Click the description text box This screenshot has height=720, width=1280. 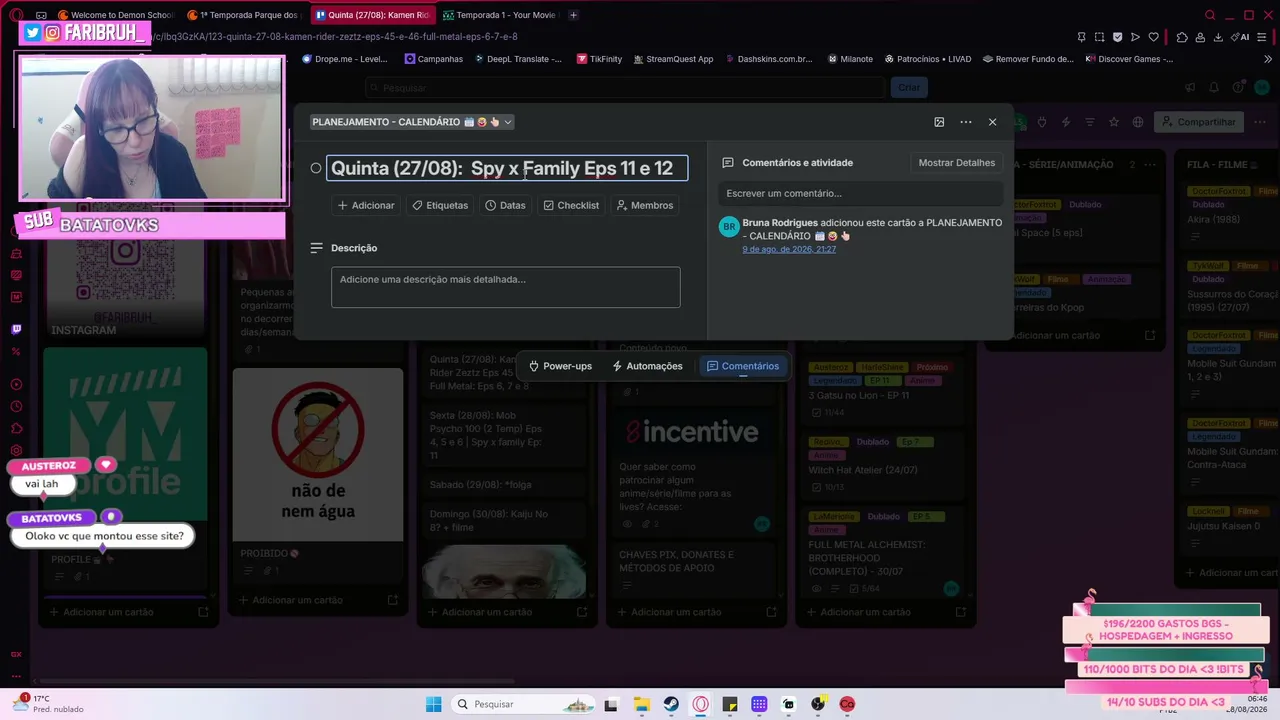[x=506, y=287]
